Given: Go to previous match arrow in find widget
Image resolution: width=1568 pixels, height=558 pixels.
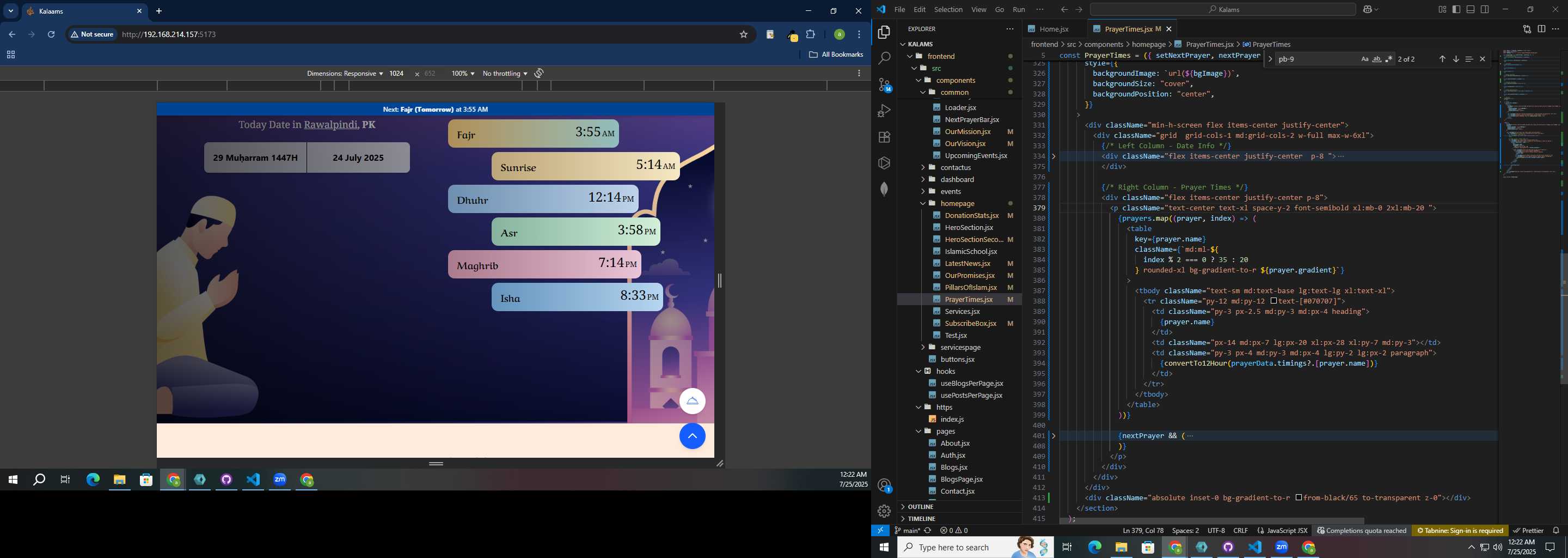Looking at the screenshot, I should 1442,59.
